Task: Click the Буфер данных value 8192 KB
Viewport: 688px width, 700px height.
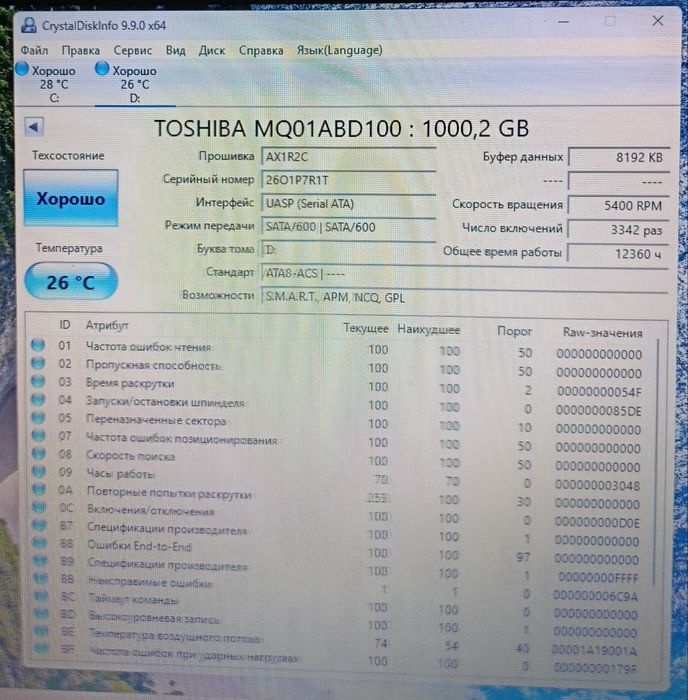Action: (x=618, y=157)
